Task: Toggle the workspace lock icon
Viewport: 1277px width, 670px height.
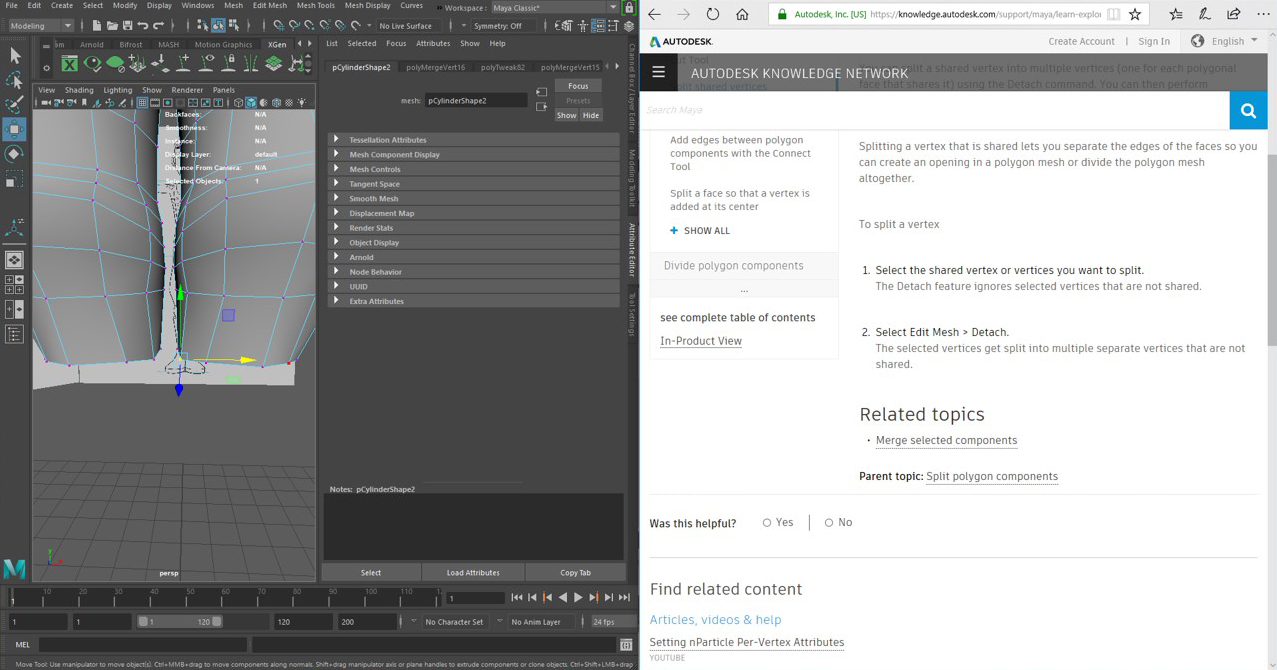Action: [629, 8]
